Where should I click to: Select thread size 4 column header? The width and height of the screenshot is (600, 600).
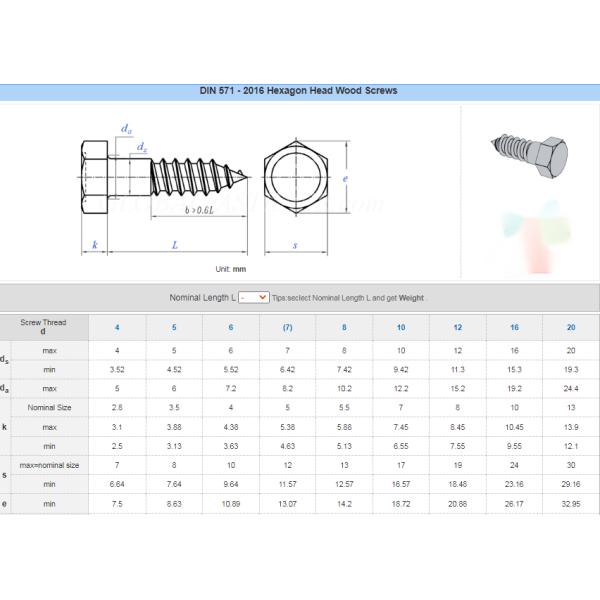point(117,327)
